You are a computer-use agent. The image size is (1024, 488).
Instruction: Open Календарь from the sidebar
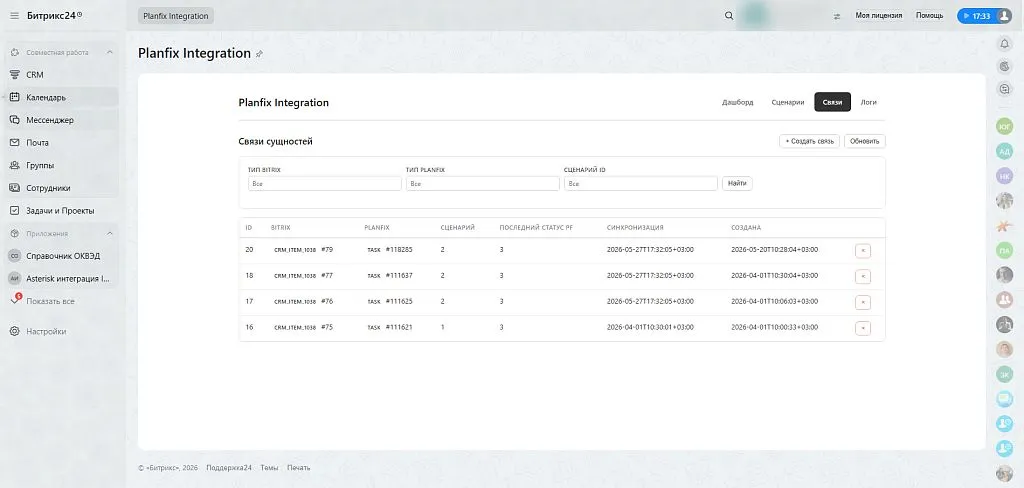[x=46, y=97]
